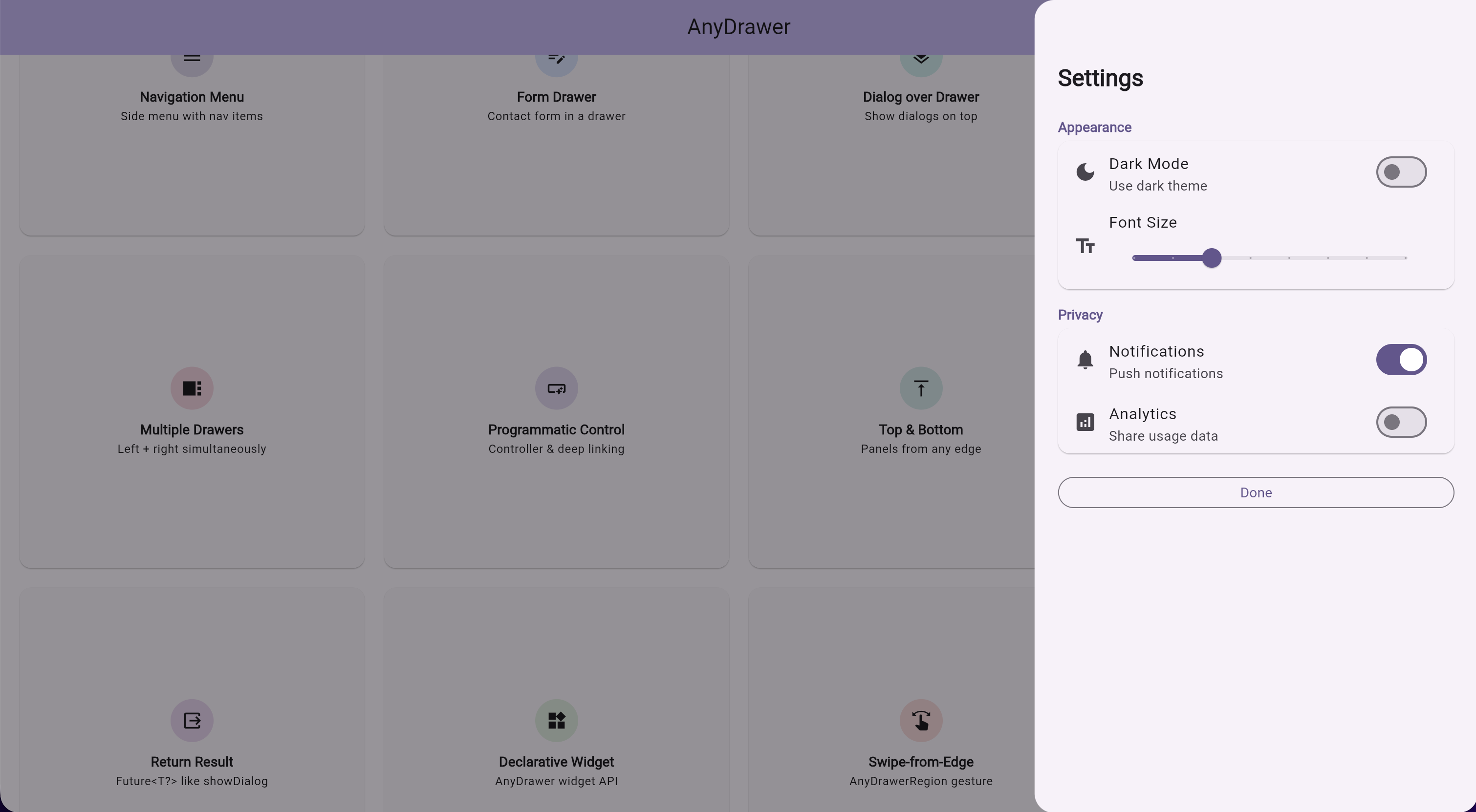Image resolution: width=1476 pixels, height=812 pixels.
Task: Click the Font Size text icon
Action: 1085,245
